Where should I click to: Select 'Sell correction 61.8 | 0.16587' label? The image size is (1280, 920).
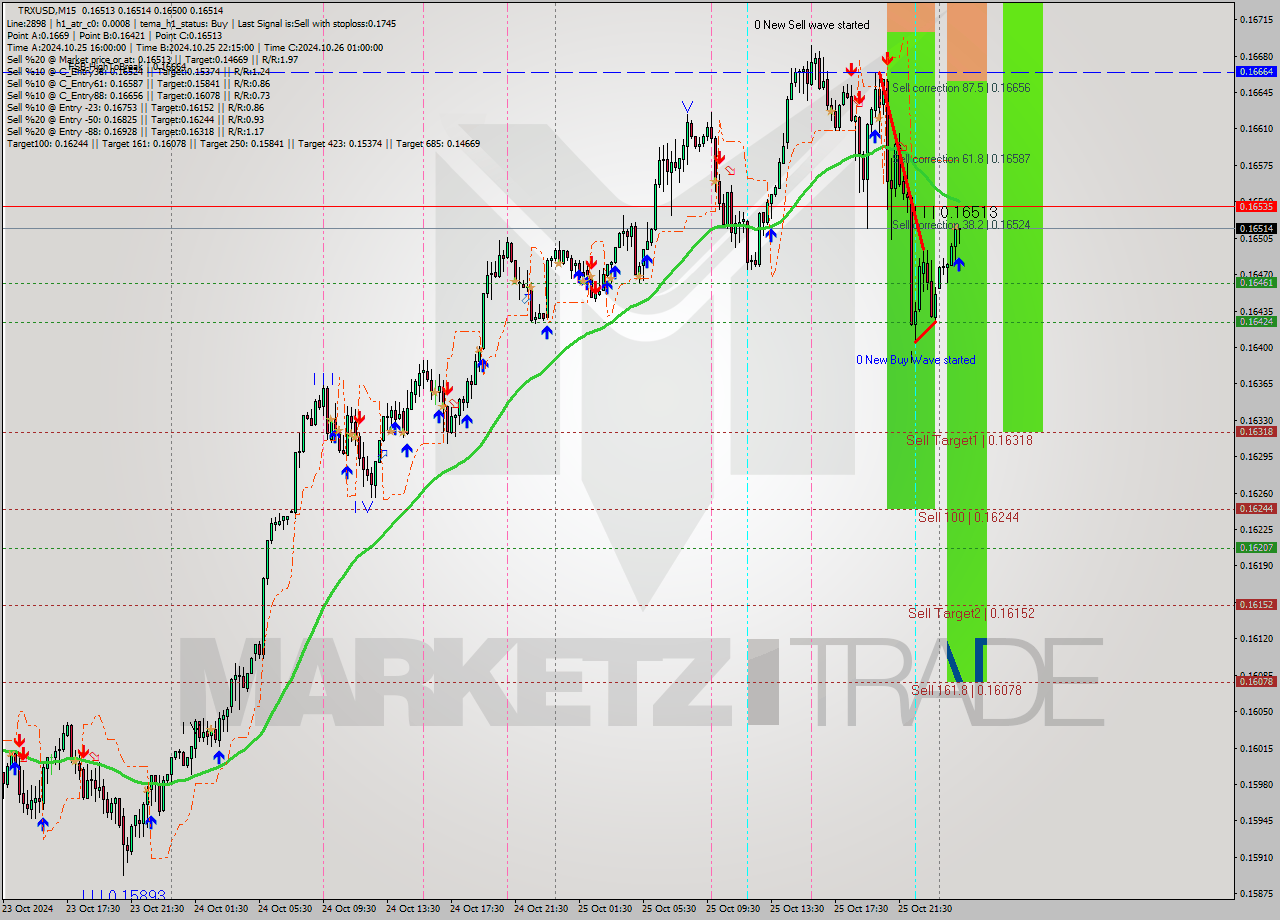(x=961, y=159)
